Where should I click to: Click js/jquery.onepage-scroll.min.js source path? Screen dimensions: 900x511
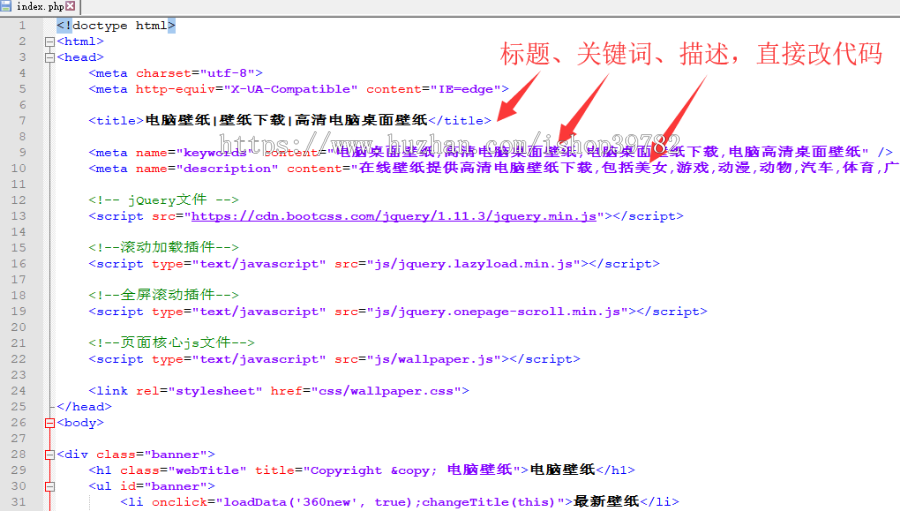[497, 312]
